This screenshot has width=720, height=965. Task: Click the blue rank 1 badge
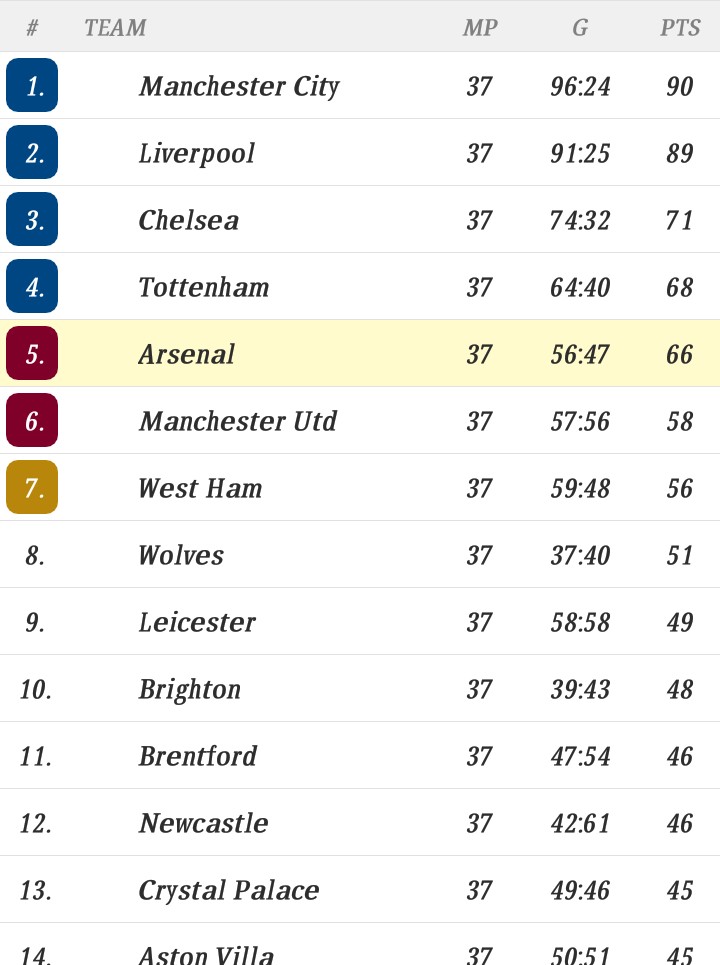pyautogui.click(x=32, y=86)
